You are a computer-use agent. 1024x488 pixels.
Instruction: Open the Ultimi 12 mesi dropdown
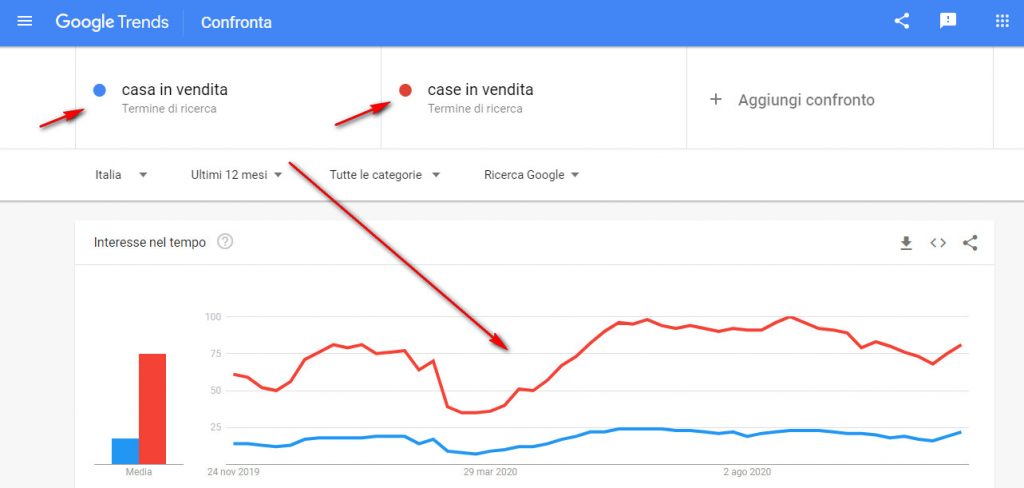point(236,175)
